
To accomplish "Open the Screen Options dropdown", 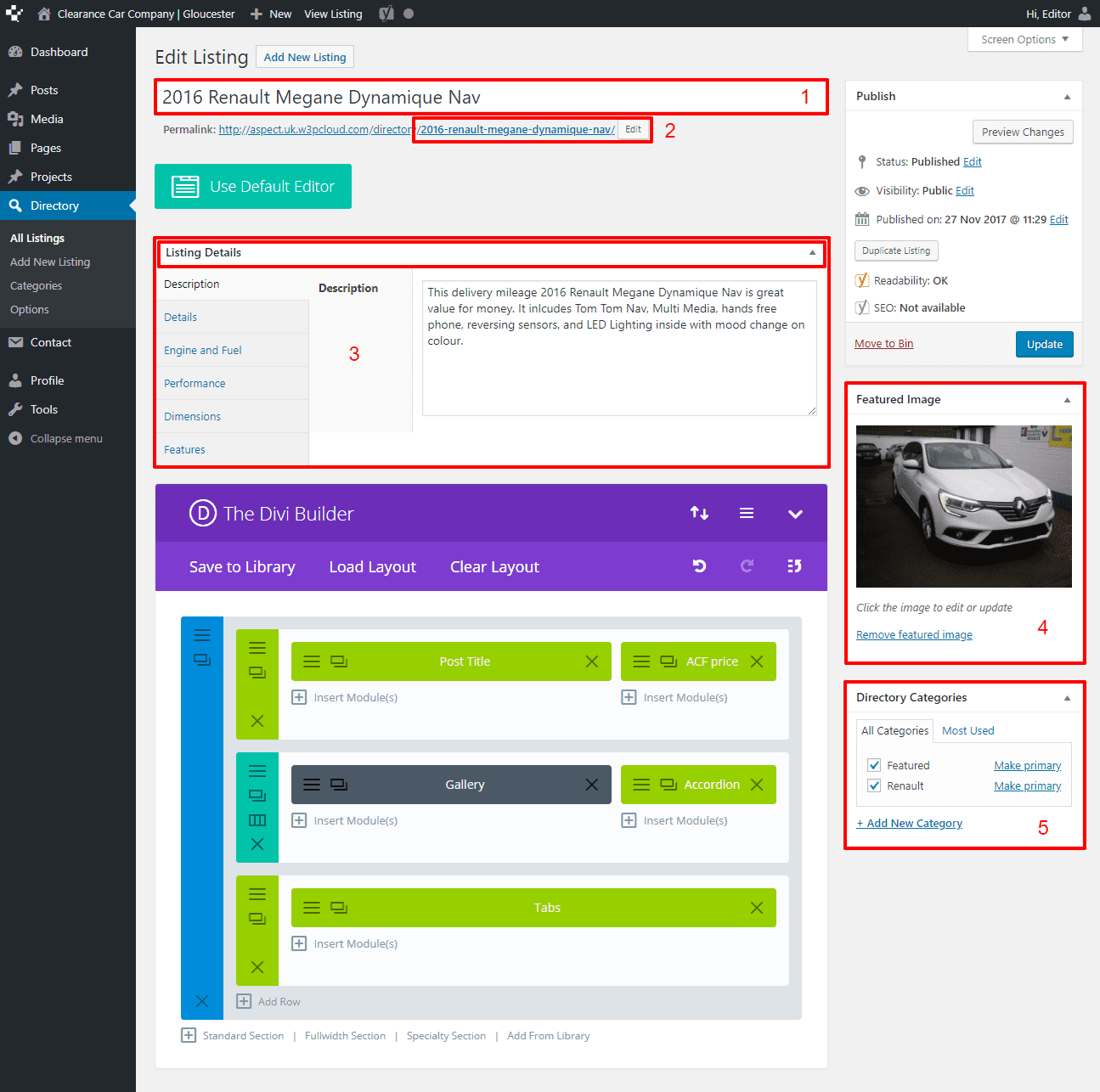I will pyautogui.click(x=1024, y=39).
